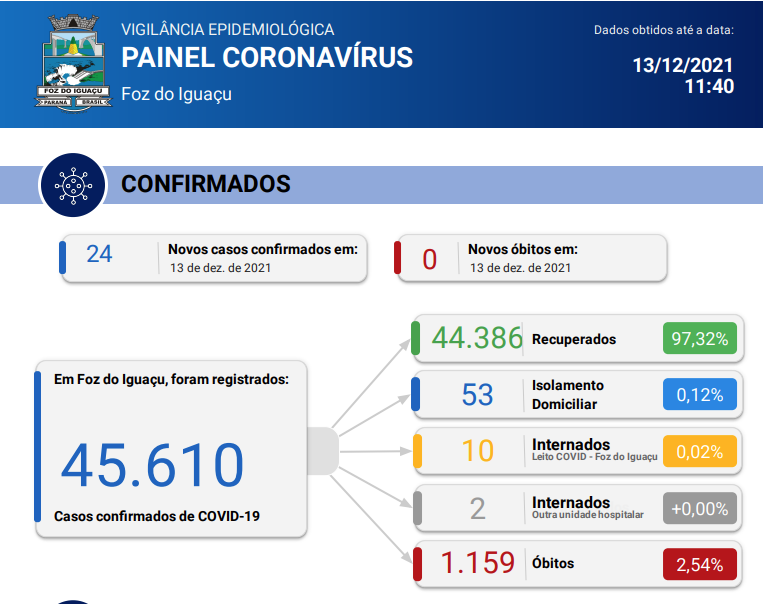
Task: Click the Recuperados label
Action: click(x=574, y=339)
